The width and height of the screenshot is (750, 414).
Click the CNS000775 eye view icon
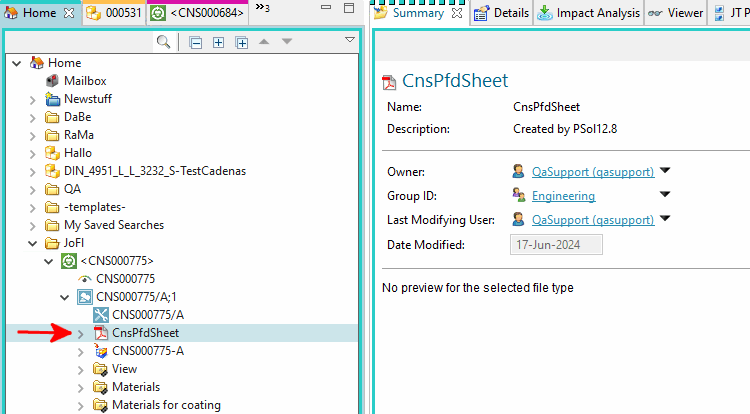85,279
